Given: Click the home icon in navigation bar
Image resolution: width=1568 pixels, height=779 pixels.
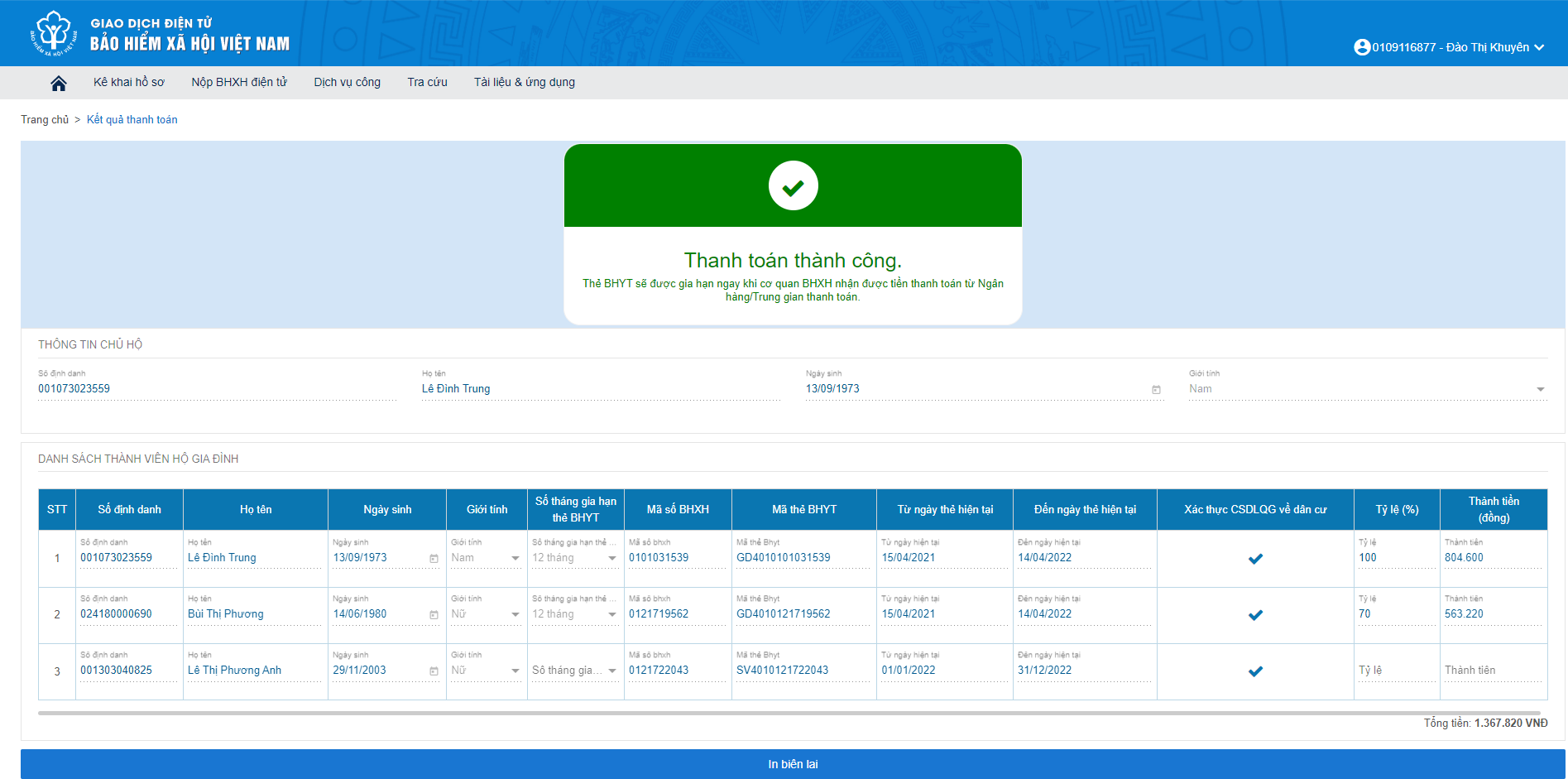Looking at the screenshot, I should coord(58,83).
